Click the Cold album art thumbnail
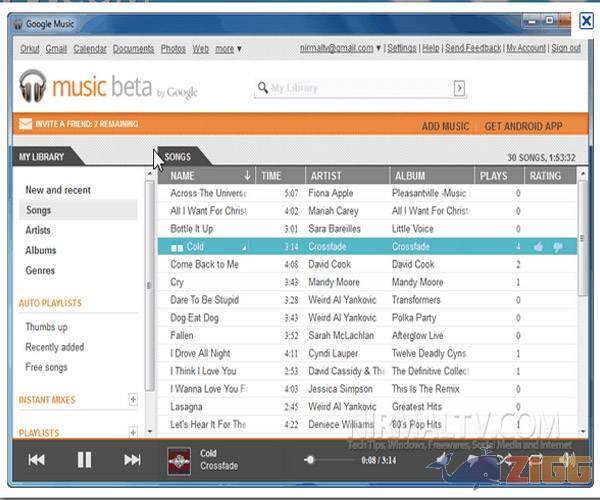The image size is (600, 500). (x=179, y=461)
